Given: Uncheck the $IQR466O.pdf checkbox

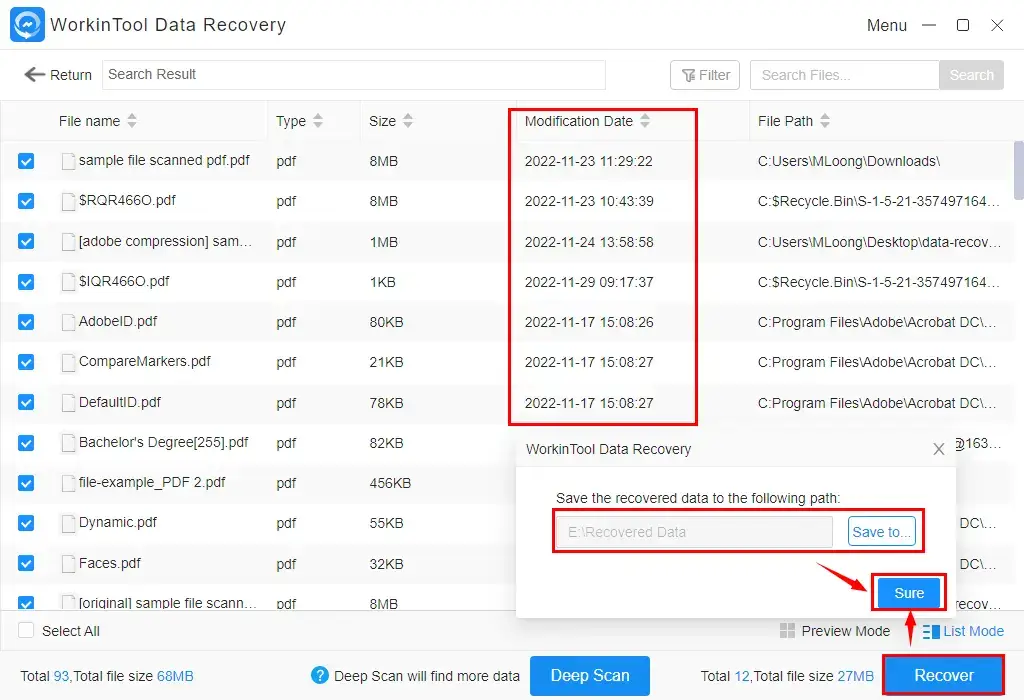Looking at the screenshot, I should (x=26, y=282).
